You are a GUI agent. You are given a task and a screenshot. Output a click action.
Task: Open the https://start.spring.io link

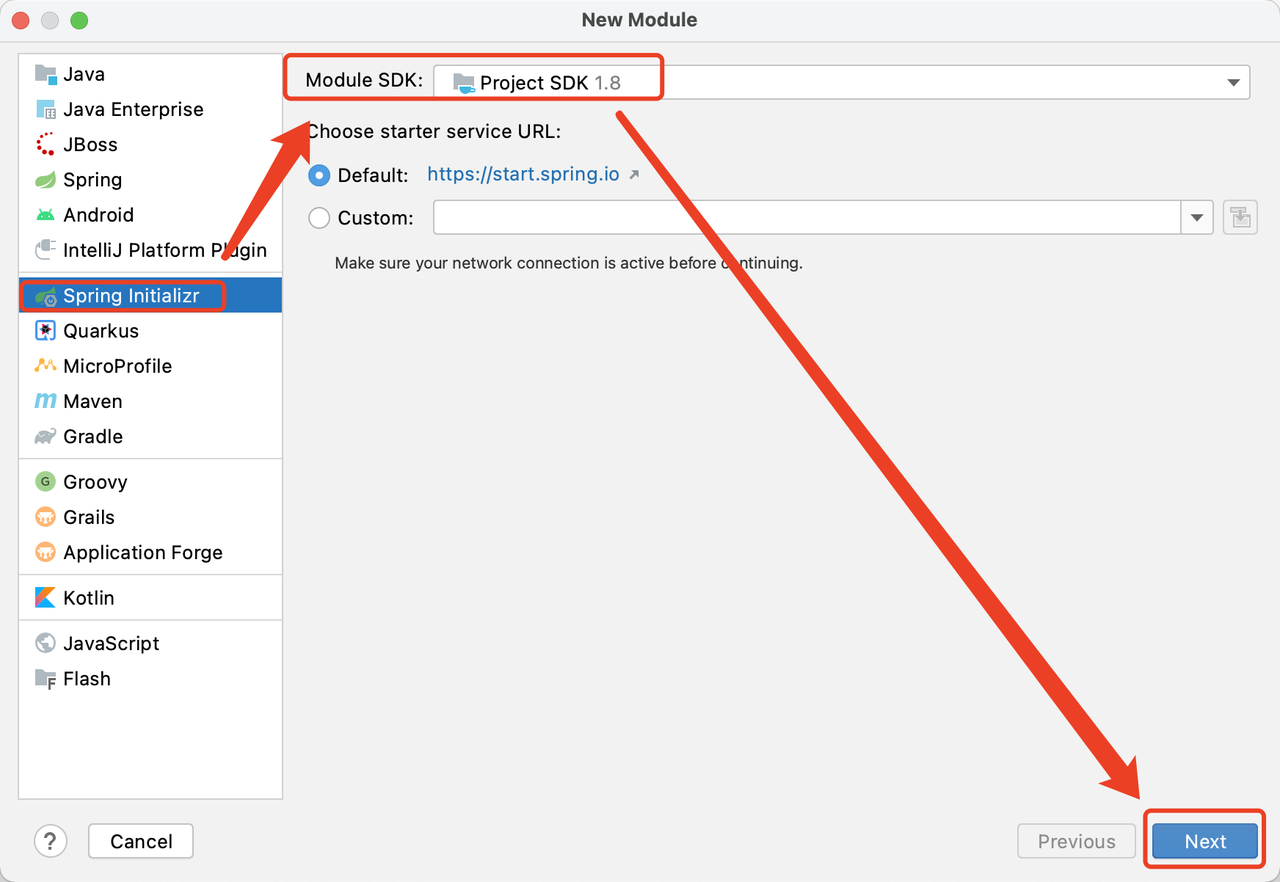pyautogui.click(x=523, y=174)
